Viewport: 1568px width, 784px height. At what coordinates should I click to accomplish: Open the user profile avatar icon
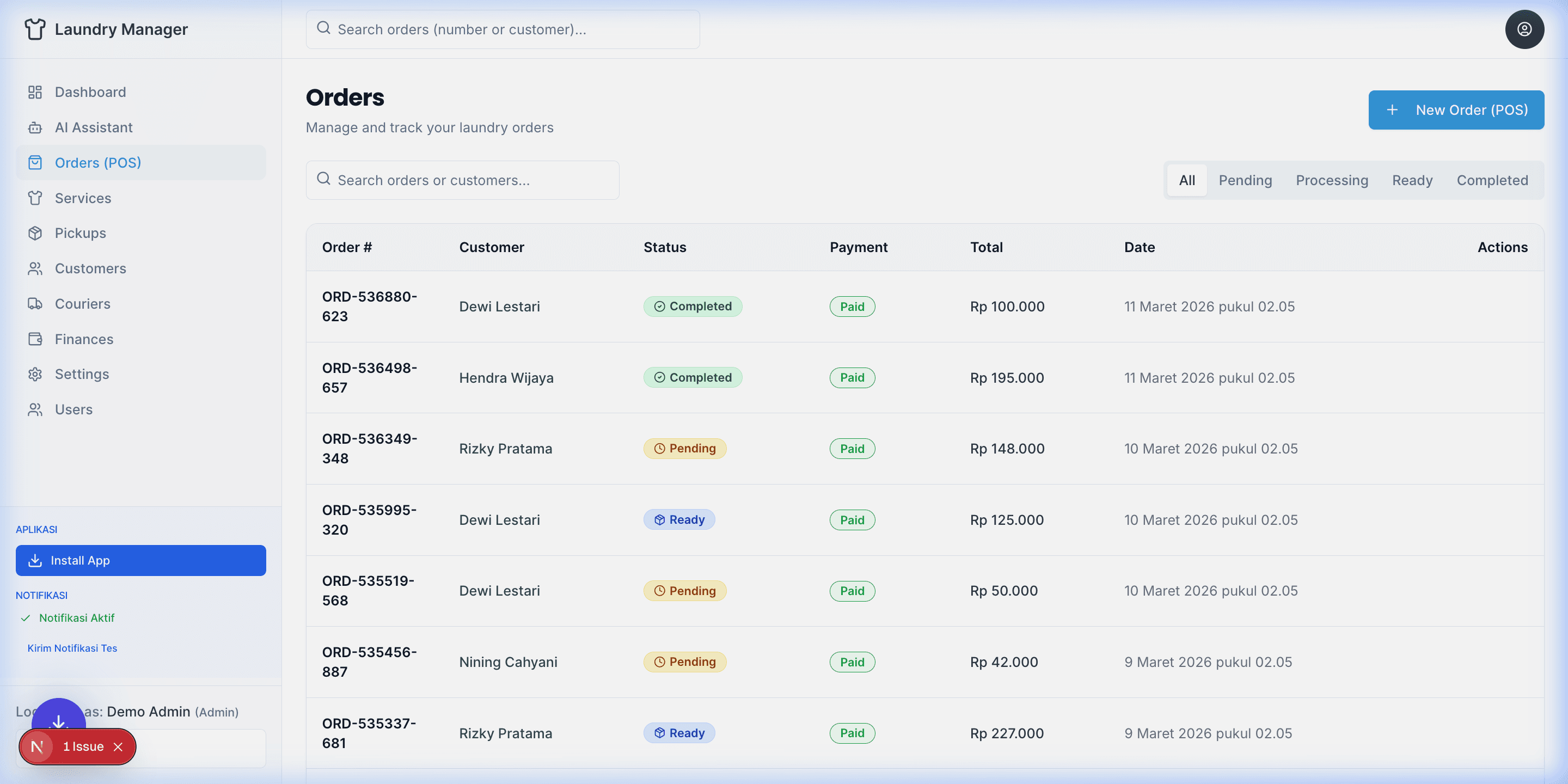point(1523,29)
